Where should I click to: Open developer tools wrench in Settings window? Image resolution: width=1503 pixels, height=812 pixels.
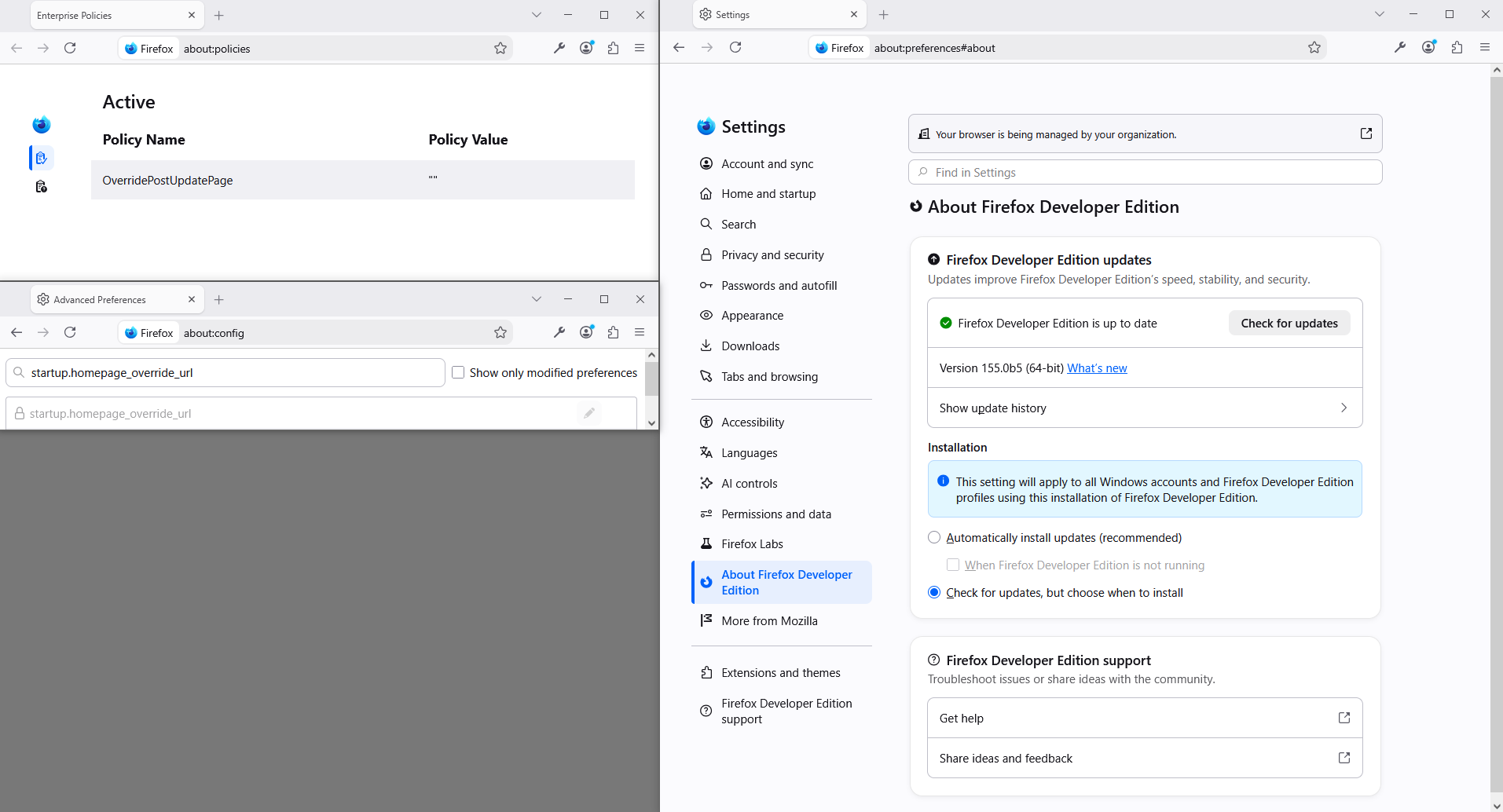pos(1400,47)
